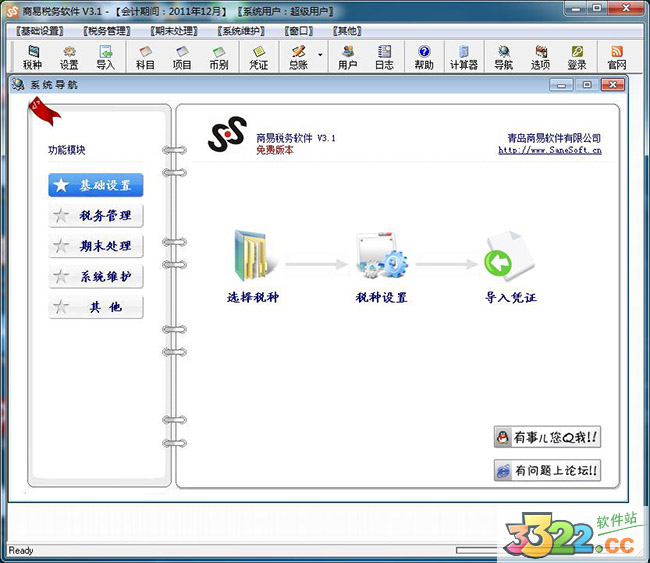Select the 期末处理 module button

coord(96,246)
